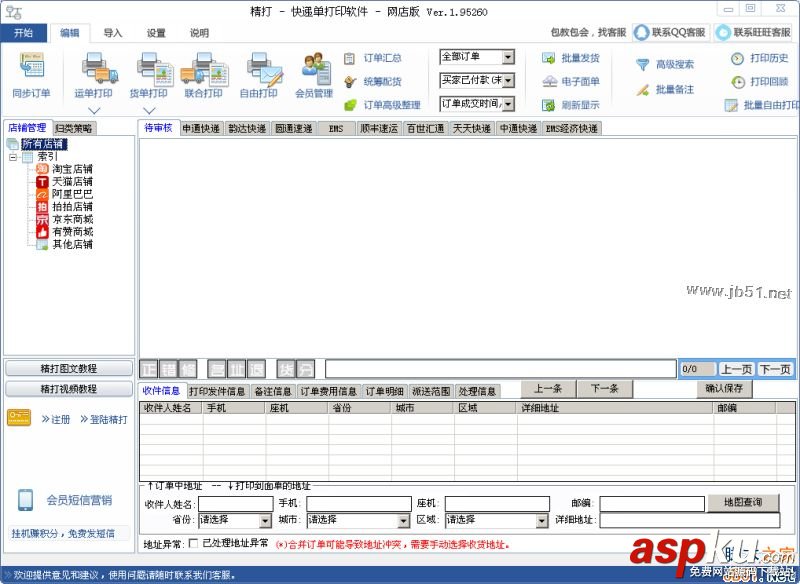Open 运单打印 waybill print tool

[93, 75]
